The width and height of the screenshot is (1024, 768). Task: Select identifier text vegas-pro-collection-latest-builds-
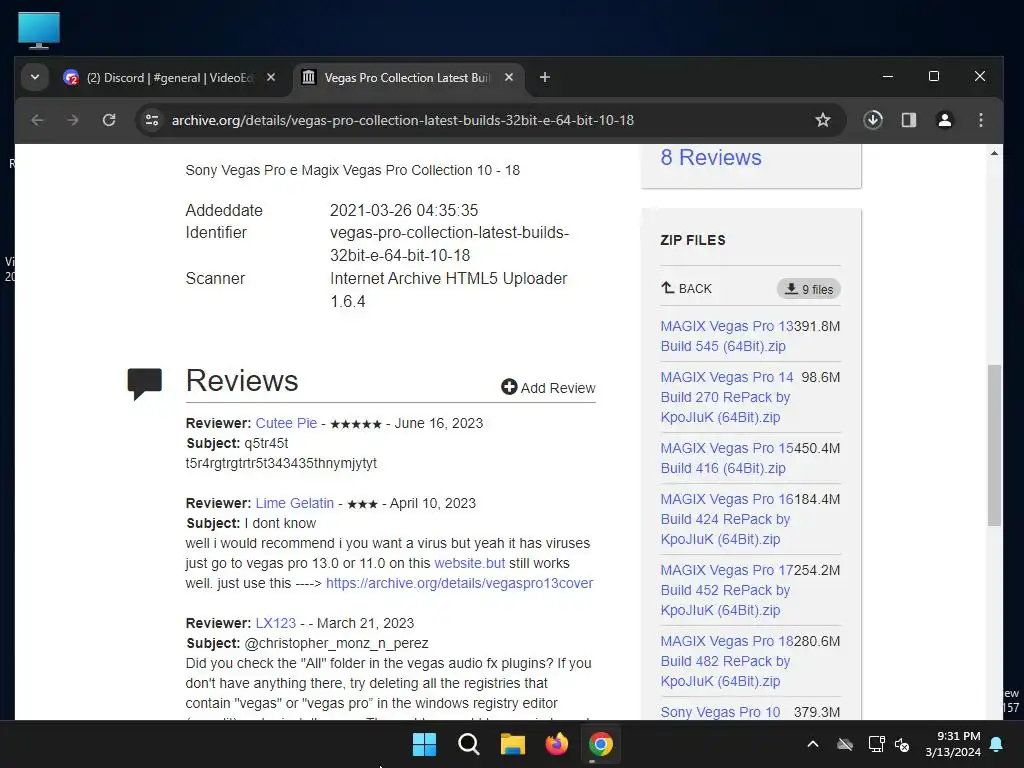click(x=449, y=232)
